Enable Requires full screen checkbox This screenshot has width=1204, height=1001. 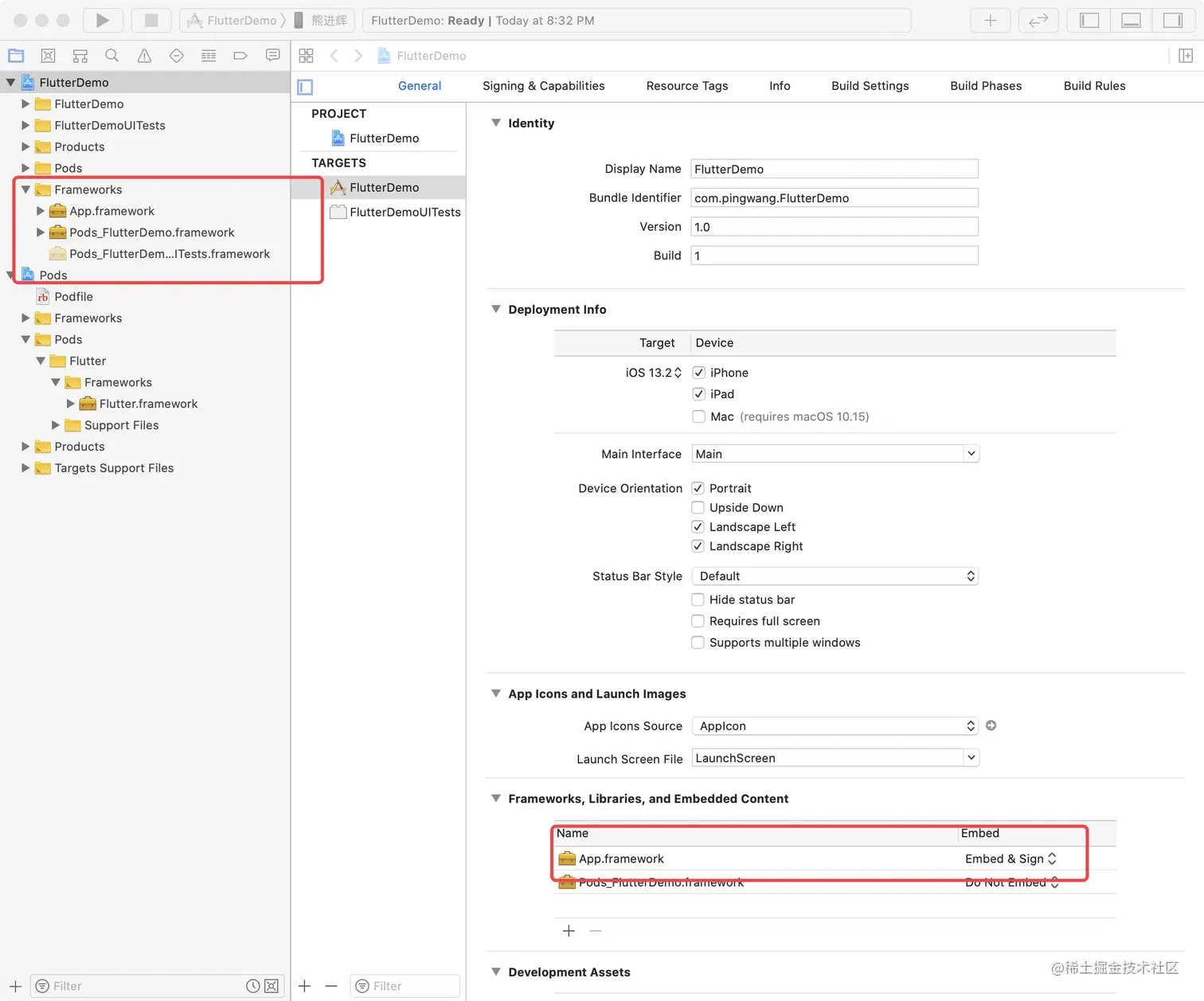(698, 621)
